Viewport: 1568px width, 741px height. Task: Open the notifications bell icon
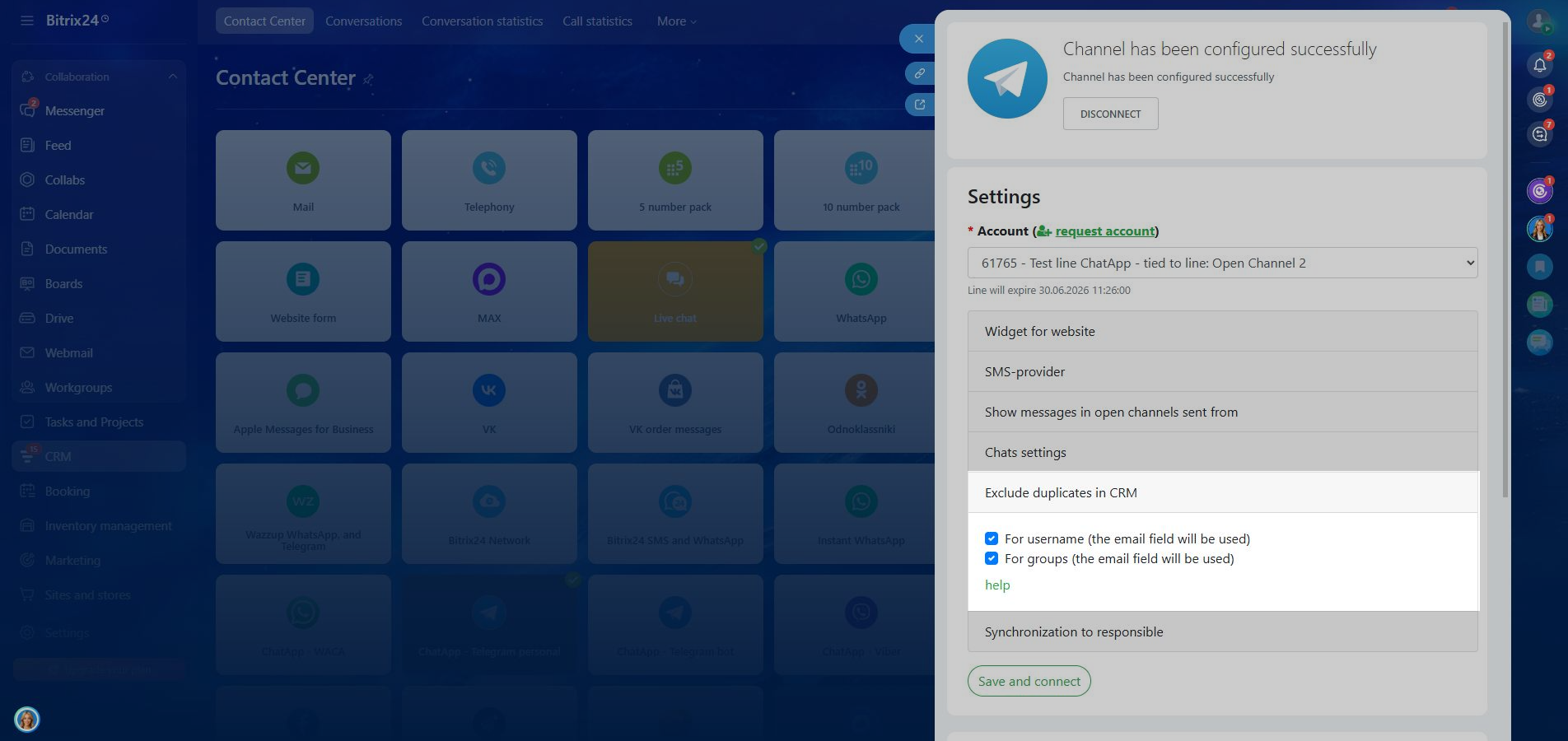[1539, 65]
